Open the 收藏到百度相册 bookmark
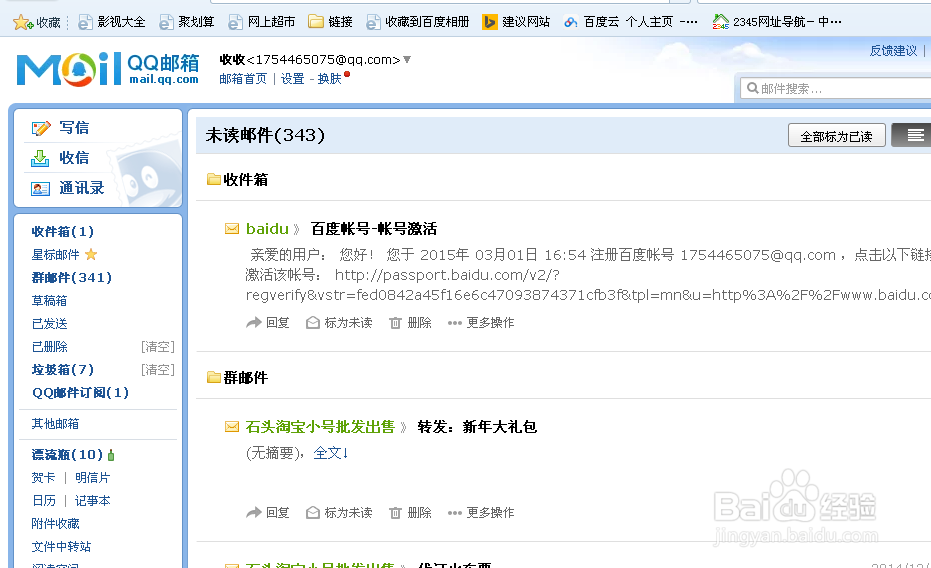 pyautogui.click(x=417, y=22)
